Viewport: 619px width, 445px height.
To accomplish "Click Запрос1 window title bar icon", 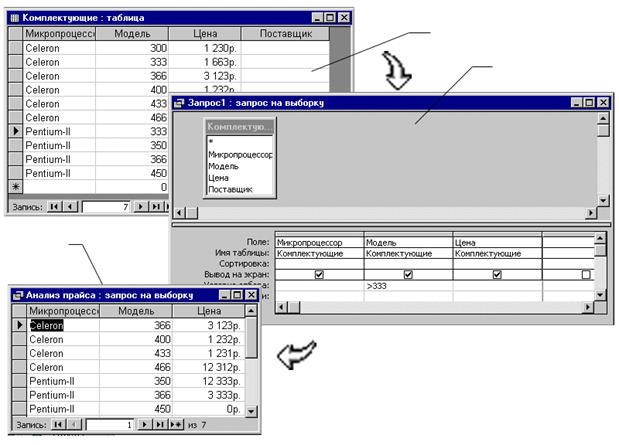I will tap(179, 102).
